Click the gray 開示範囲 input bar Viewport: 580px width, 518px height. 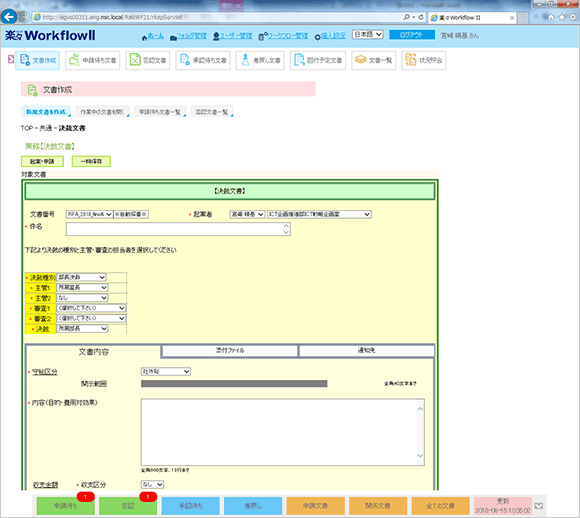234,384
